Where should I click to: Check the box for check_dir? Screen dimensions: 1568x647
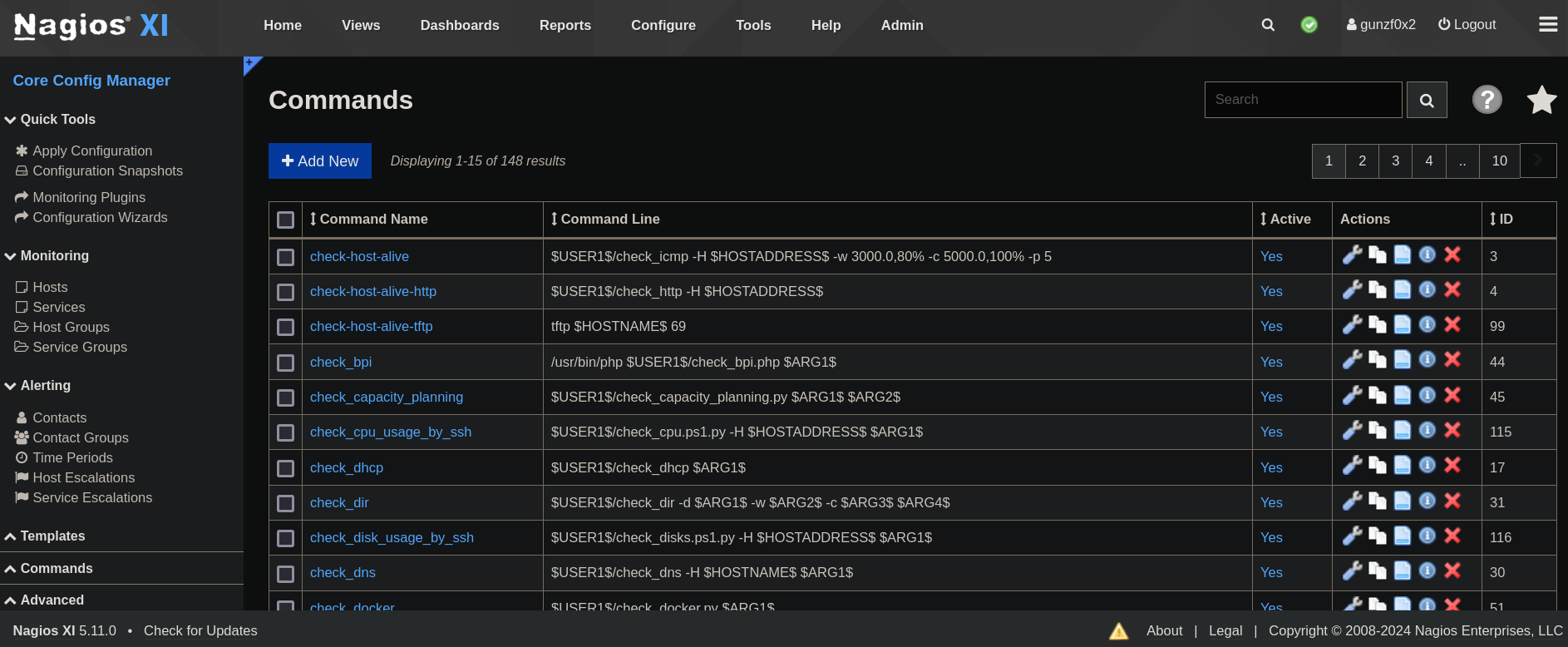(x=285, y=503)
